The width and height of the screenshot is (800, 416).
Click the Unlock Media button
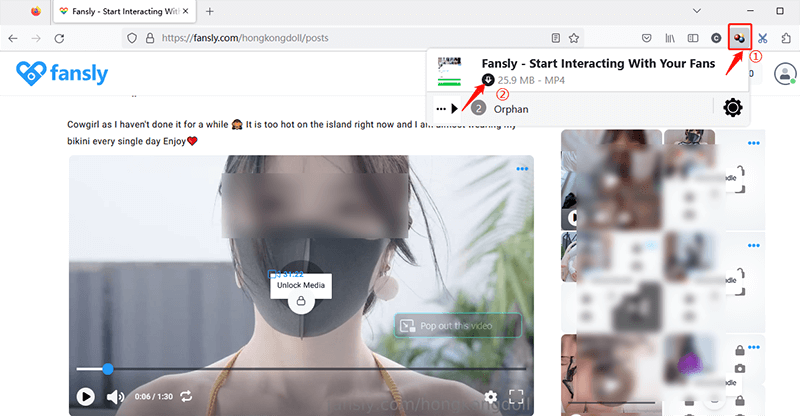[301, 285]
